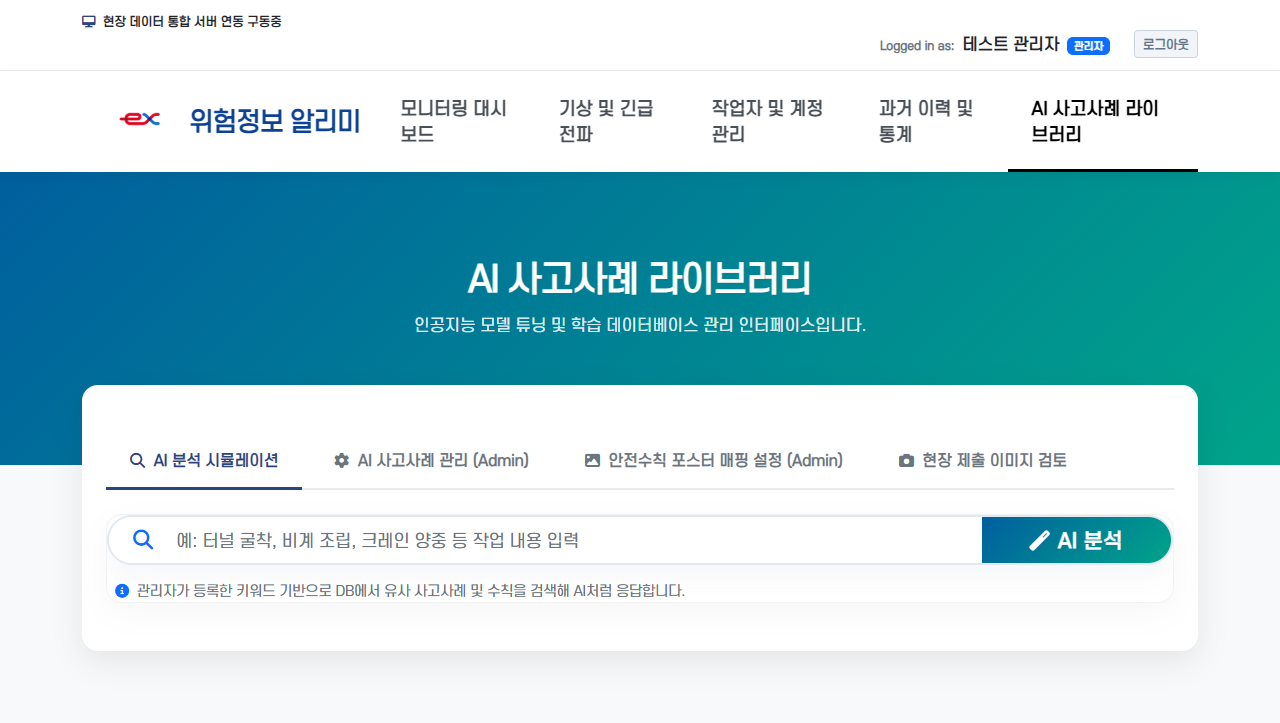Click the camera icon on 이미지 검토 tab

[906, 461]
